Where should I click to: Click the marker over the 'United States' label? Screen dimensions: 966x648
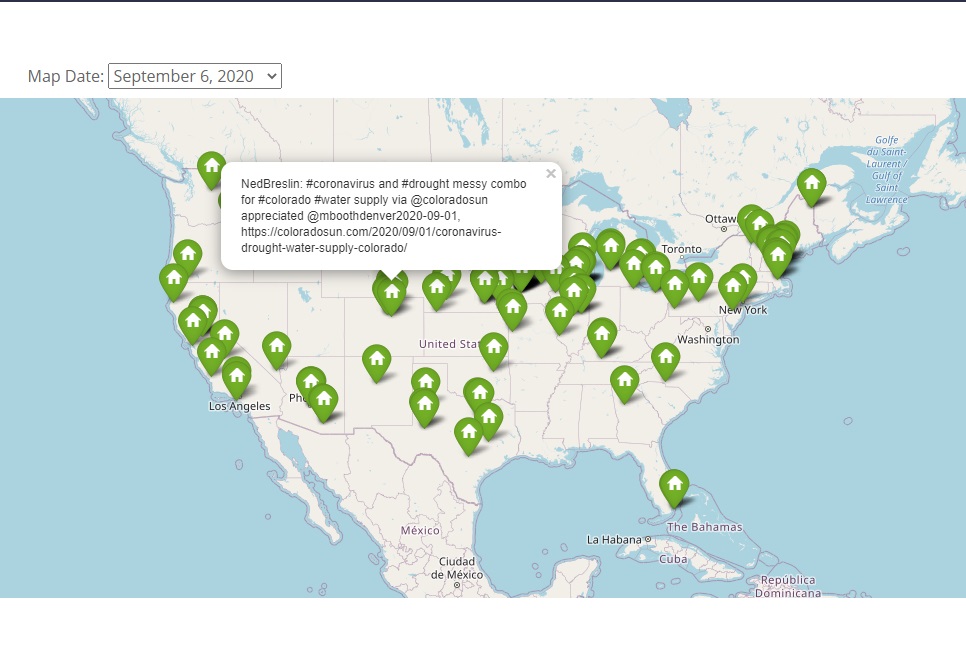pos(493,349)
